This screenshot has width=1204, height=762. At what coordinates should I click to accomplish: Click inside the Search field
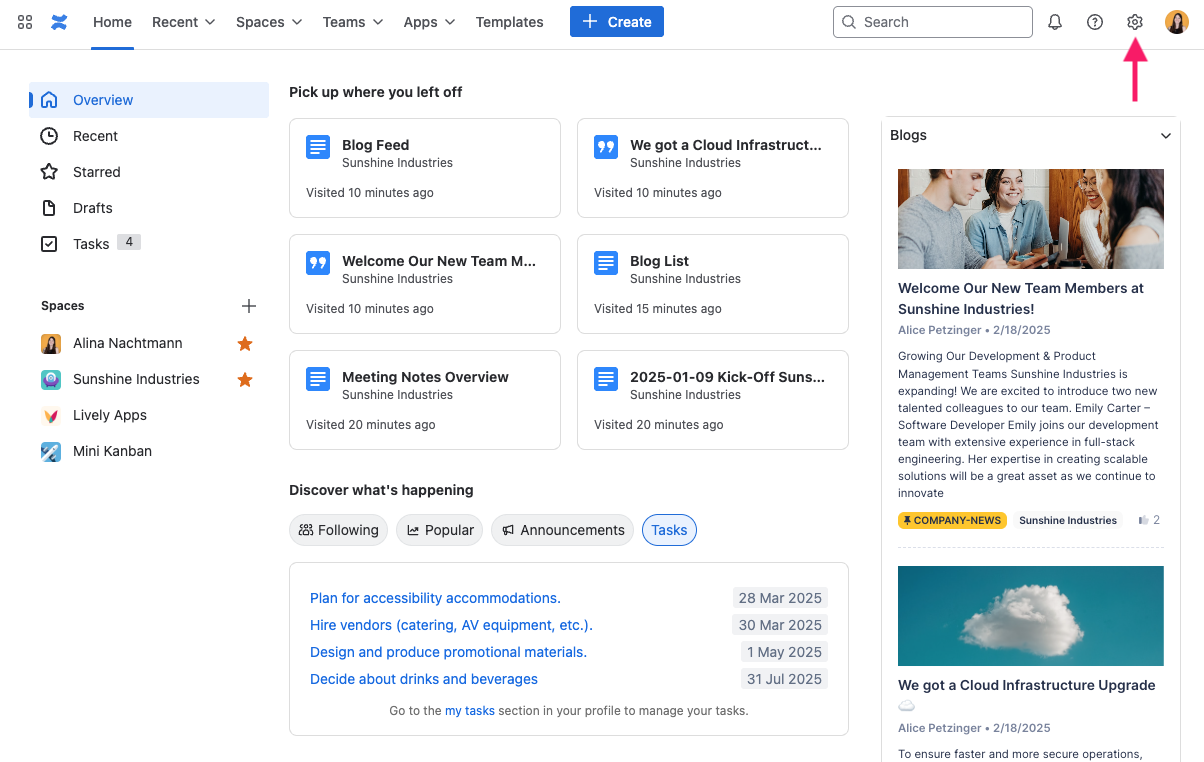click(931, 21)
